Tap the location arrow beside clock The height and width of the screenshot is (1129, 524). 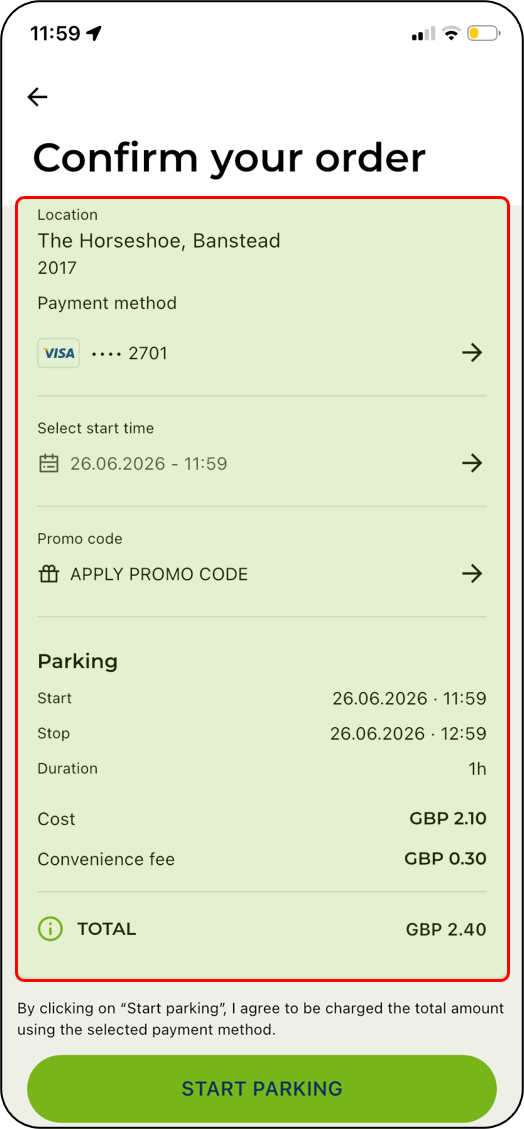(x=94, y=34)
